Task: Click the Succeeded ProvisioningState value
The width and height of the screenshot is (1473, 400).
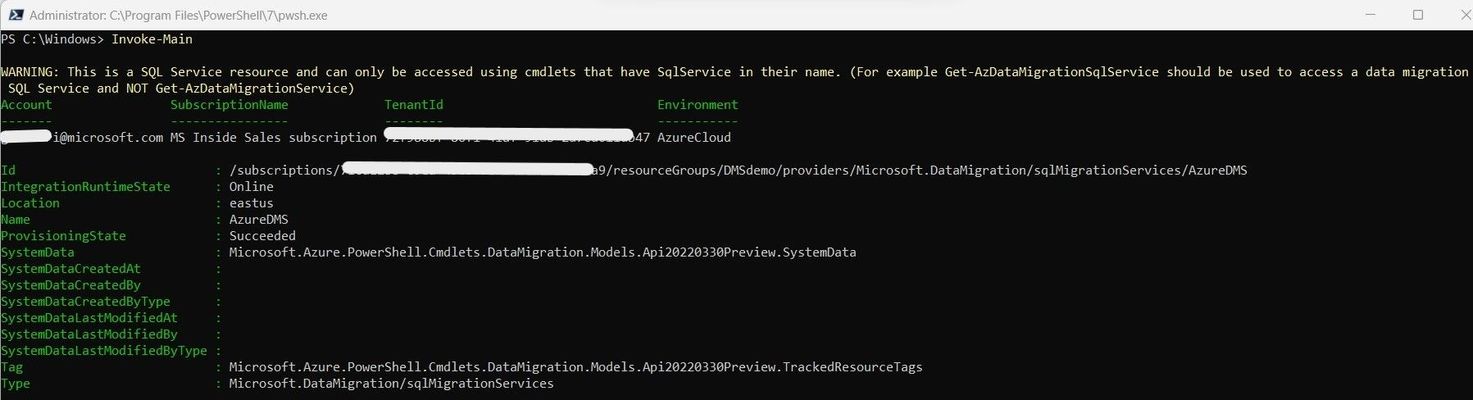Action: coord(262,236)
